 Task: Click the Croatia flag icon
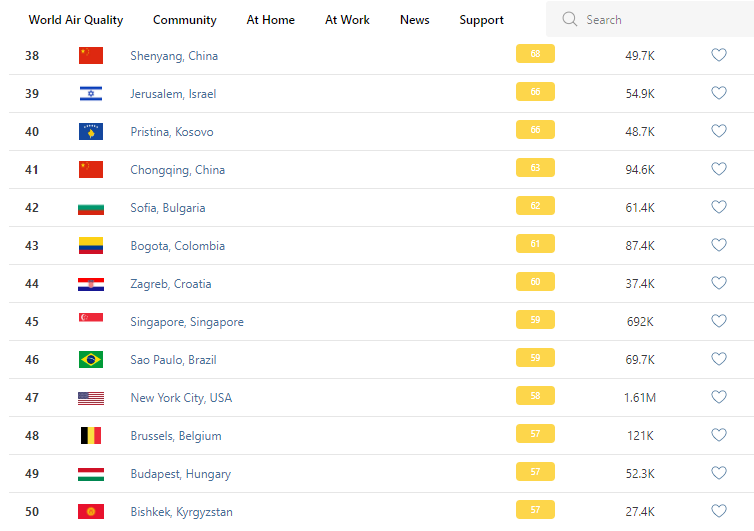tap(91, 284)
